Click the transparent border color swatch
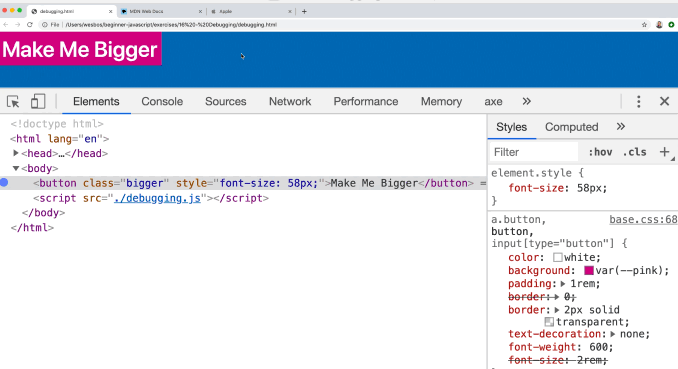Screen dimensions: 678x369 pyautogui.click(x=549, y=322)
